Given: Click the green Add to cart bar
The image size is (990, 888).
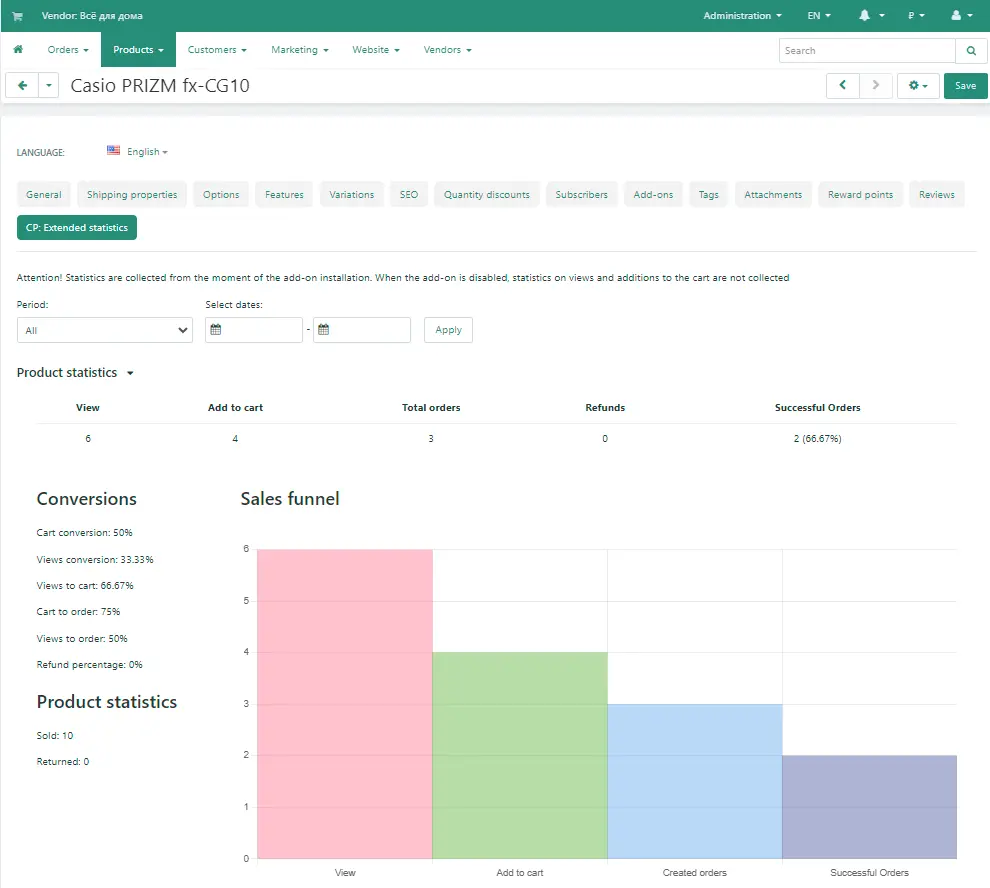Looking at the screenshot, I should click(520, 755).
